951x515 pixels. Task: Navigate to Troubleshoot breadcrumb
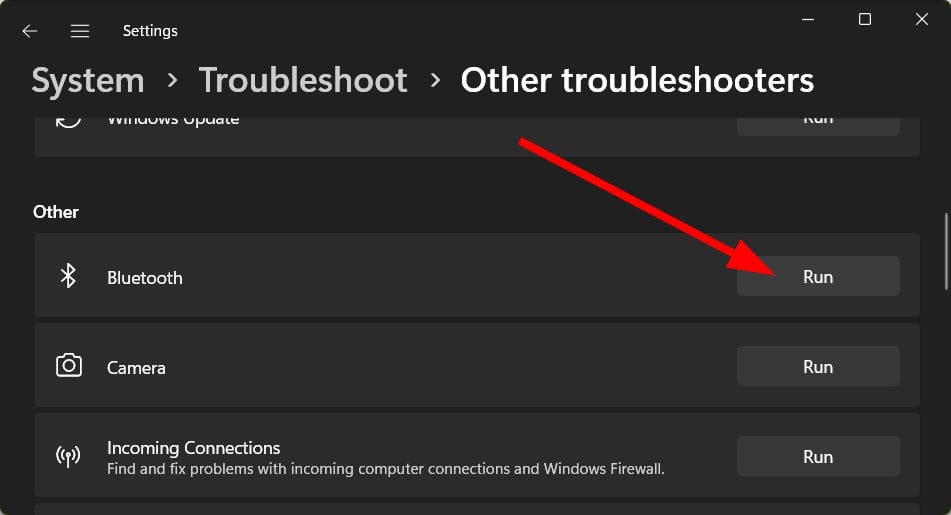pyautogui.click(x=303, y=80)
